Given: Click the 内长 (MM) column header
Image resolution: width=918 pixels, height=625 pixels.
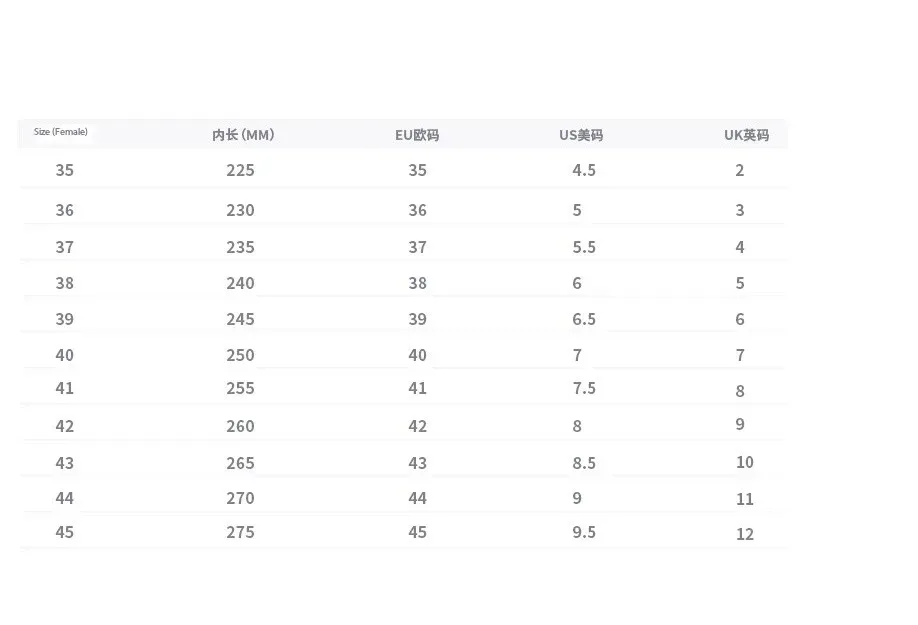Looking at the screenshot, I should [x=242, y=135].
